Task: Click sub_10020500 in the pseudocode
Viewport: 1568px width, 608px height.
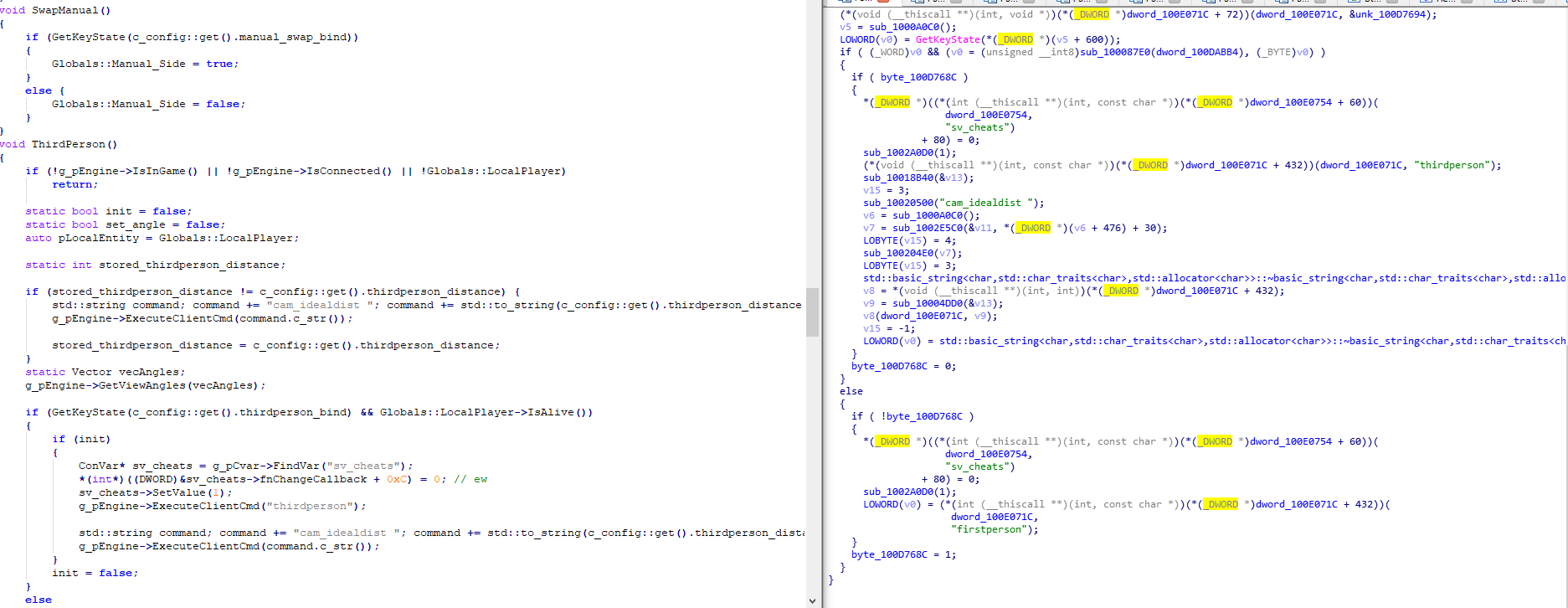Action: tap(898, 203)
